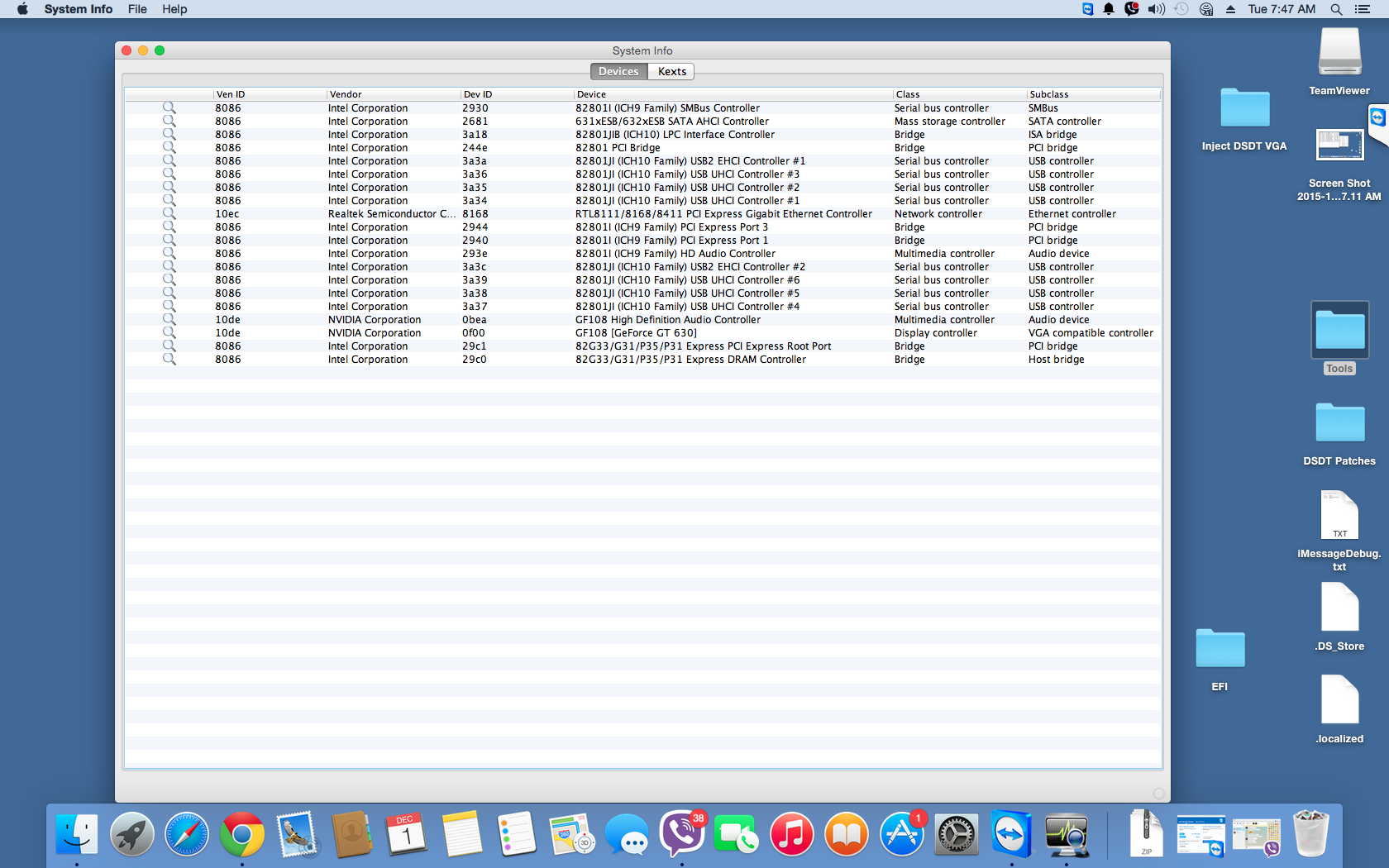Click magnifier icon for SATA AHCI Controller row
The image size is (1389, 868).
169,121
